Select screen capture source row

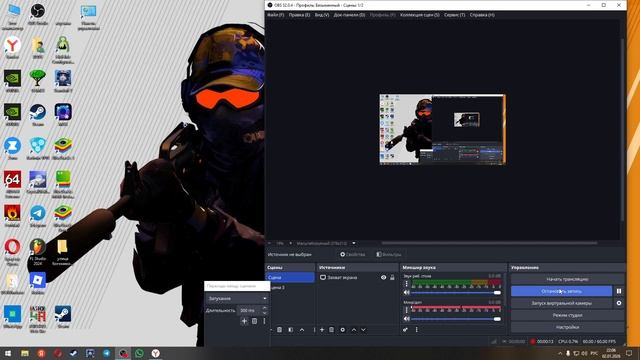tap(358, 278)
